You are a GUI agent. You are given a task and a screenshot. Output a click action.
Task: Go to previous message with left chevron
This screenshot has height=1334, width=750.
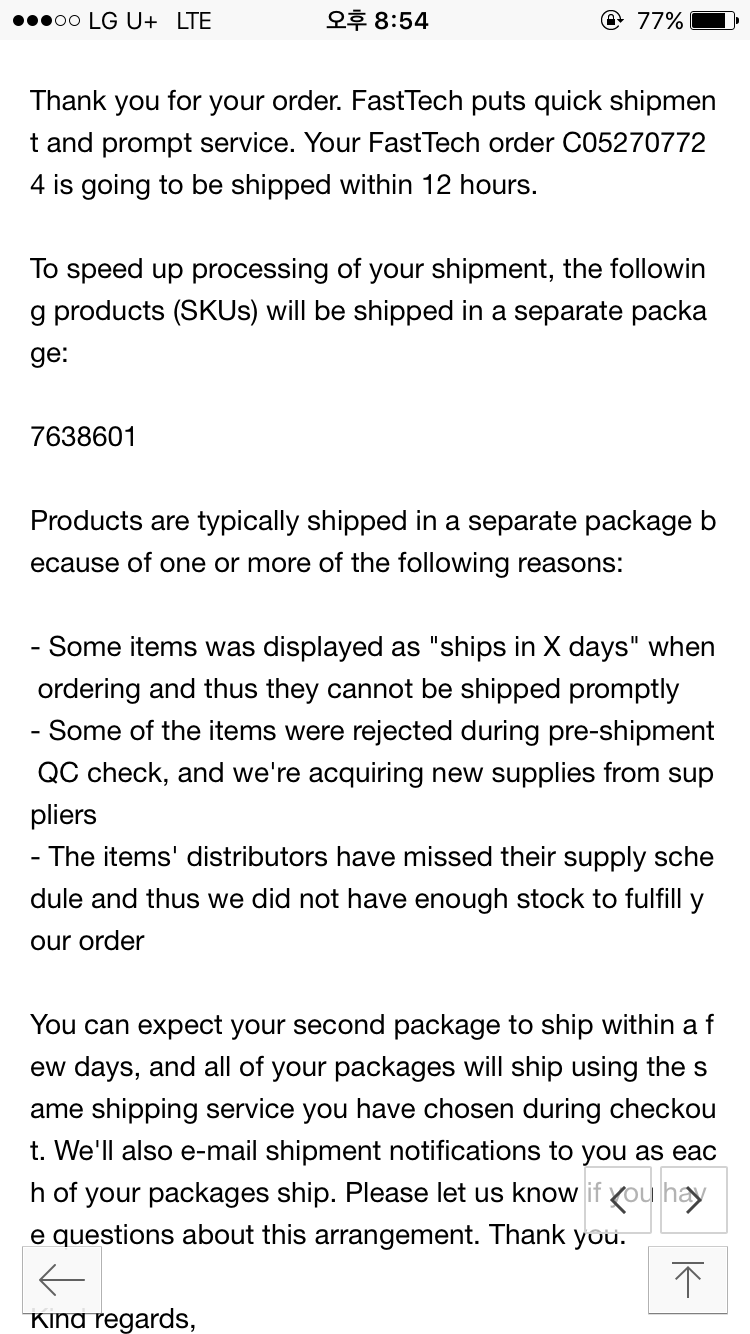[x=618, y=1200]
